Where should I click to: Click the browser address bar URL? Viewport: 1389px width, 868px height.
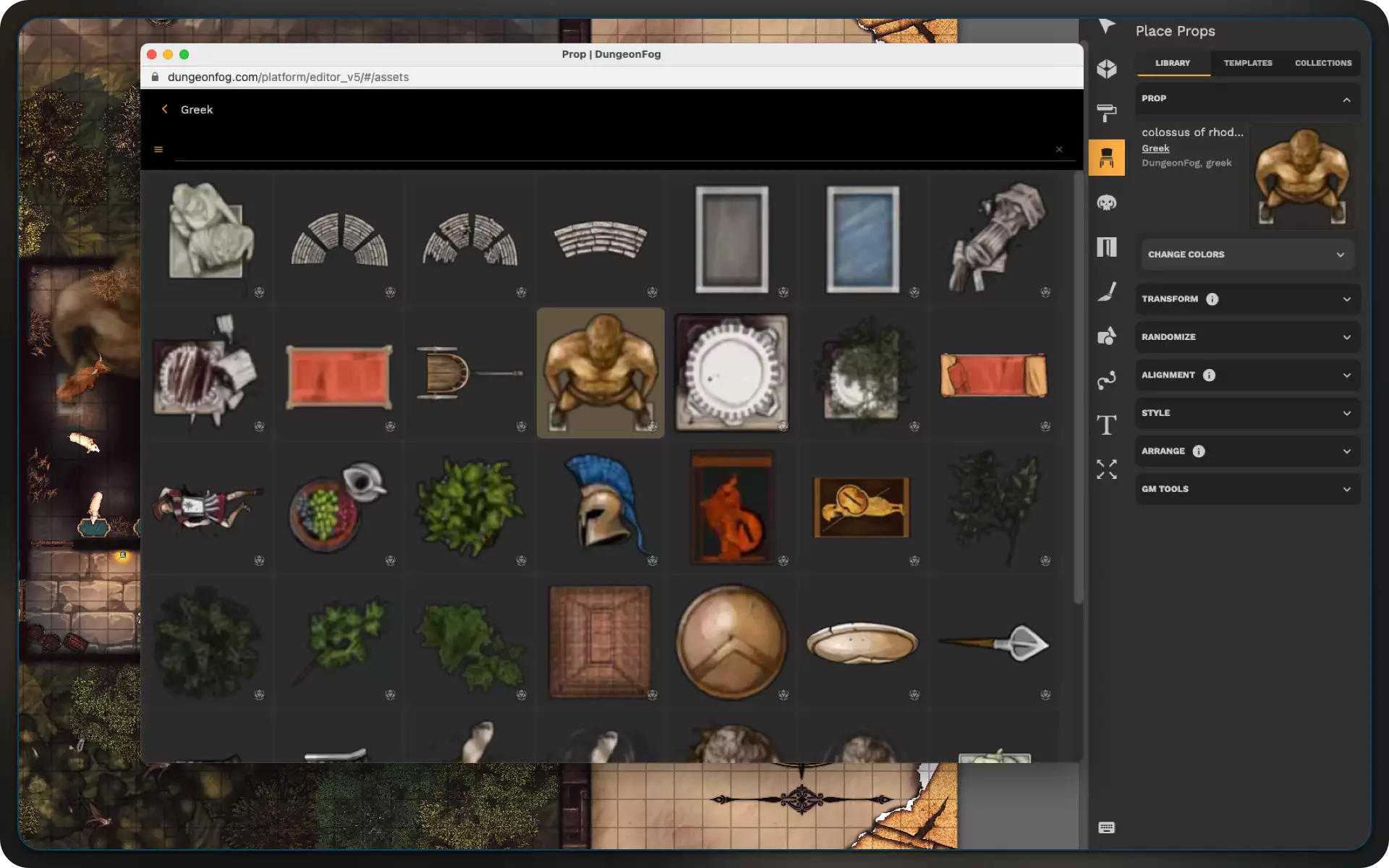pyautogui.click(x=288, y=77)
